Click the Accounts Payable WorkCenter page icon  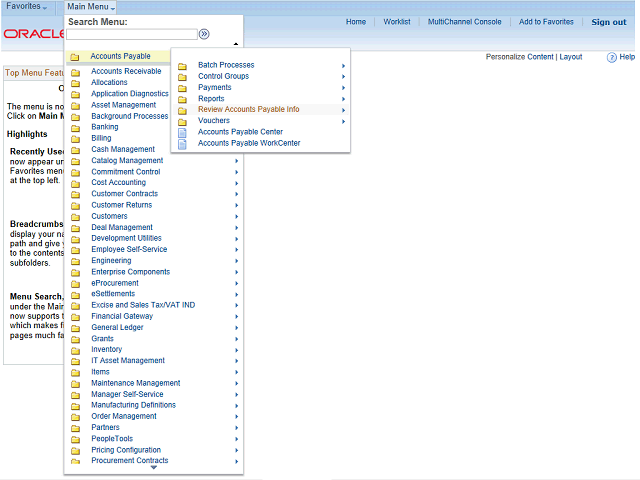coord(182,143)
